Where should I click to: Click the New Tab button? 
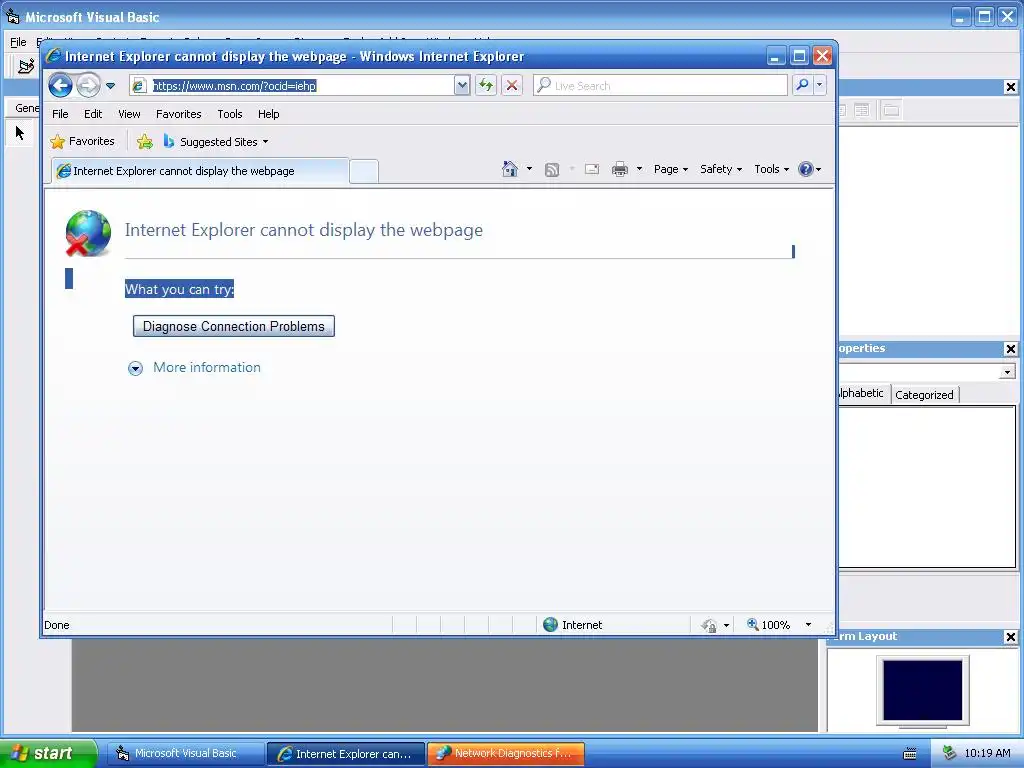364,171
